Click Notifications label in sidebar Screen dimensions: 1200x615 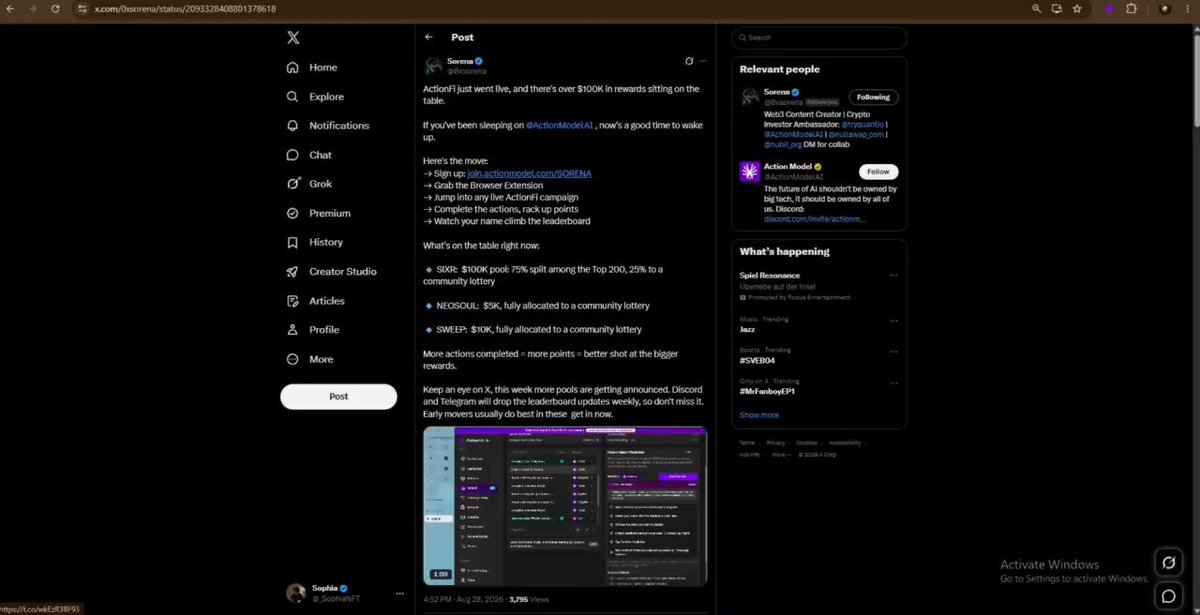[x=339, y=126]
